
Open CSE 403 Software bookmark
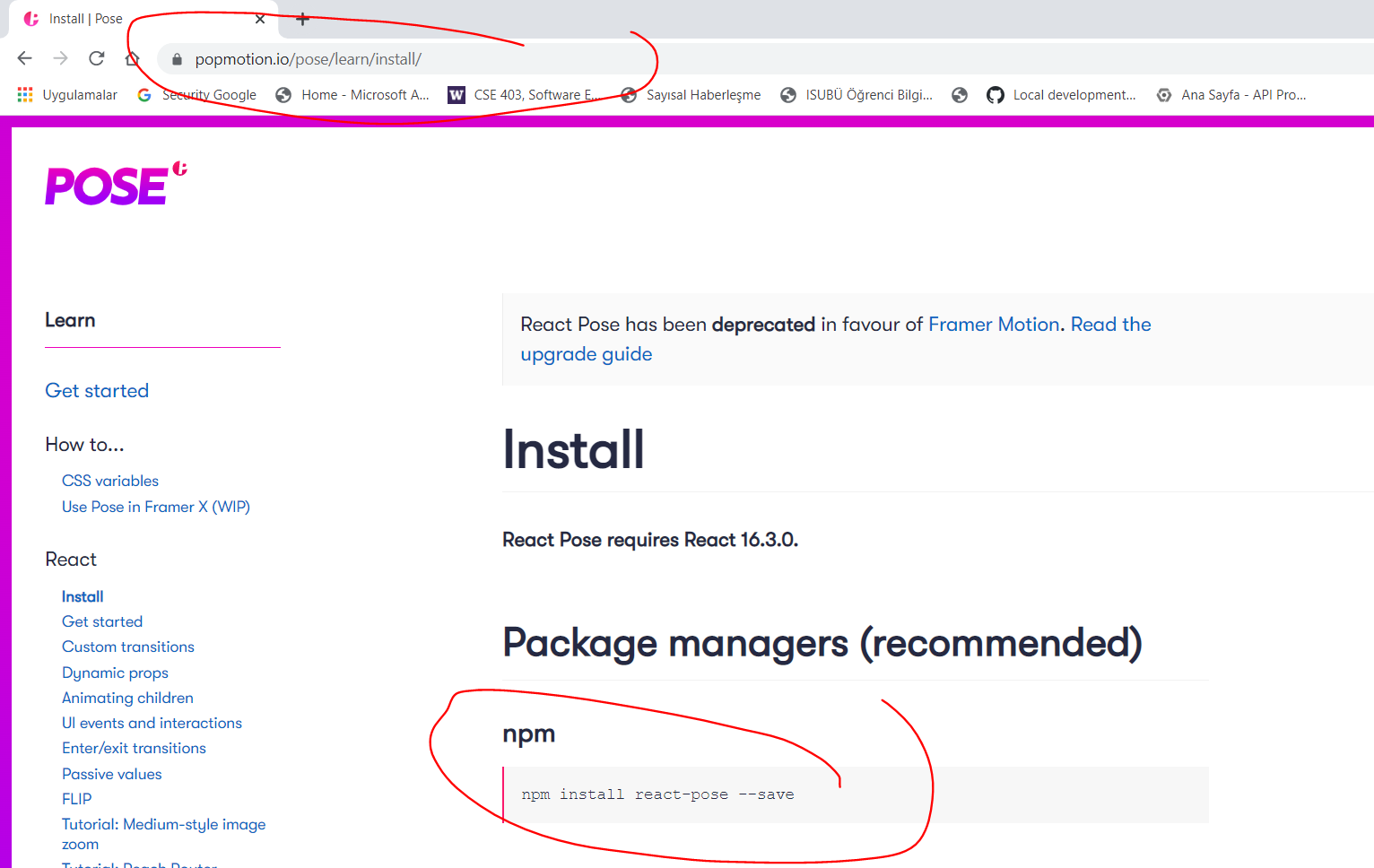524,95
